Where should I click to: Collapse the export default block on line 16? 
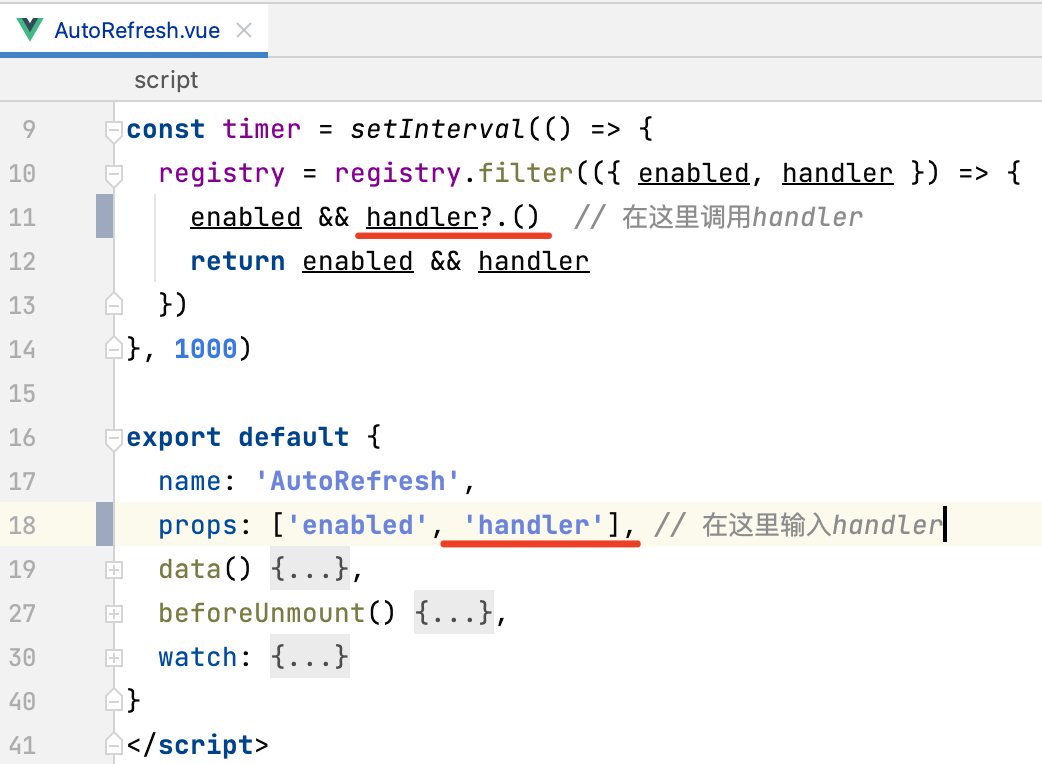pos(114,438)
